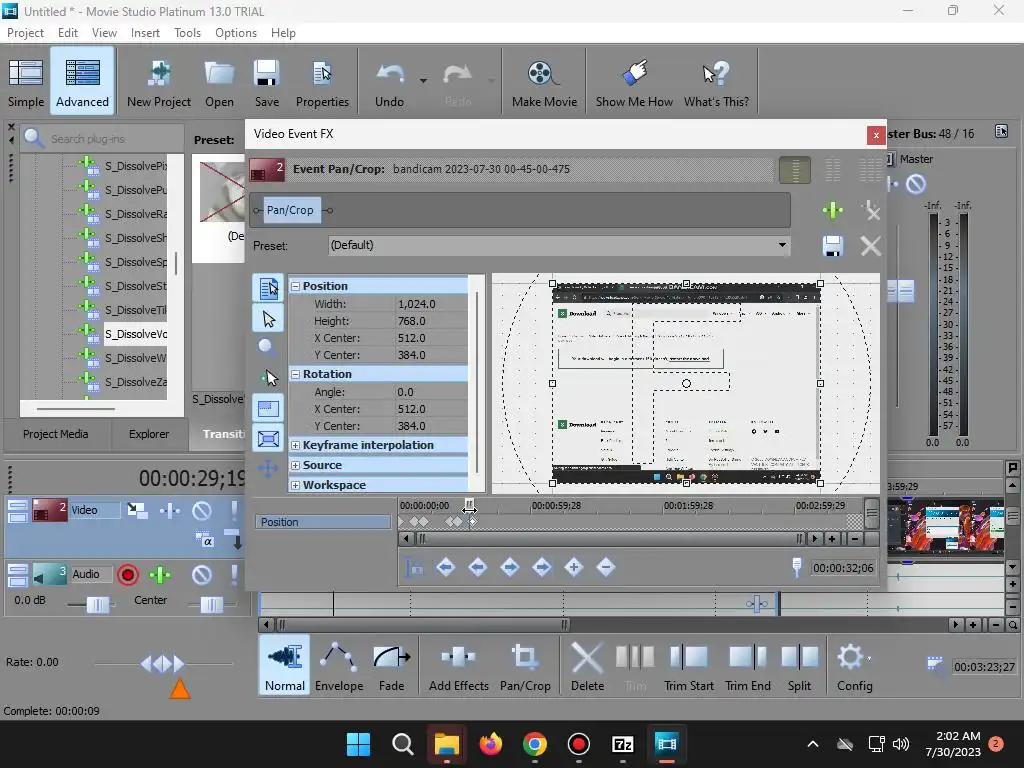
Task: Switch to Simple mode
Action: 25,84
